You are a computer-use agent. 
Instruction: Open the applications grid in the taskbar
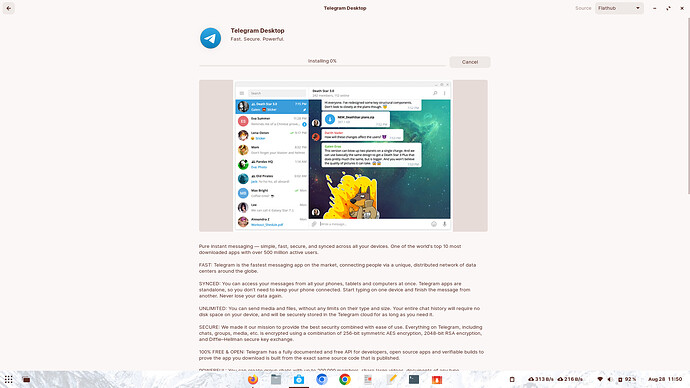[x=8, y=379]
